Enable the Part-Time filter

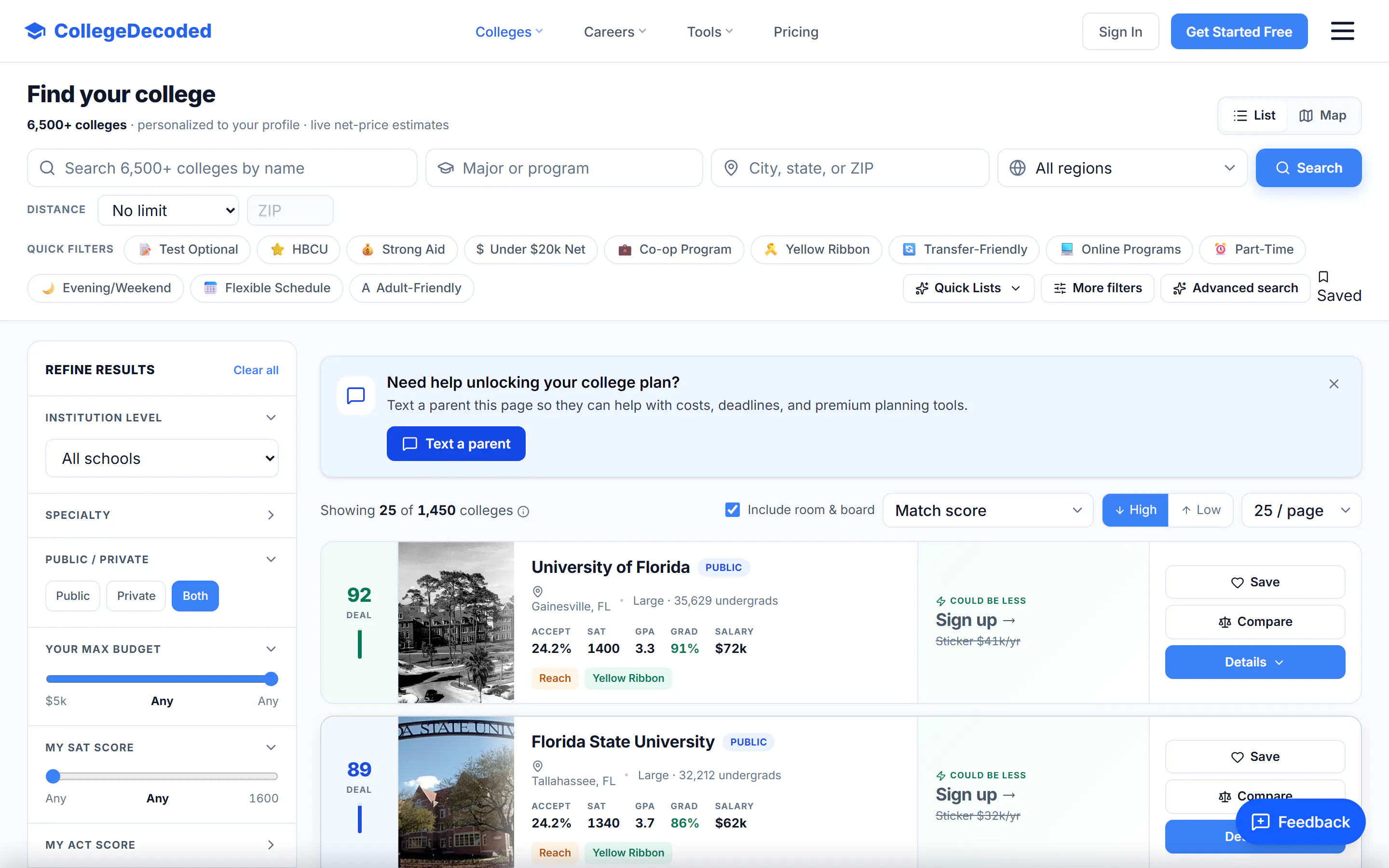click(1253, 249)
